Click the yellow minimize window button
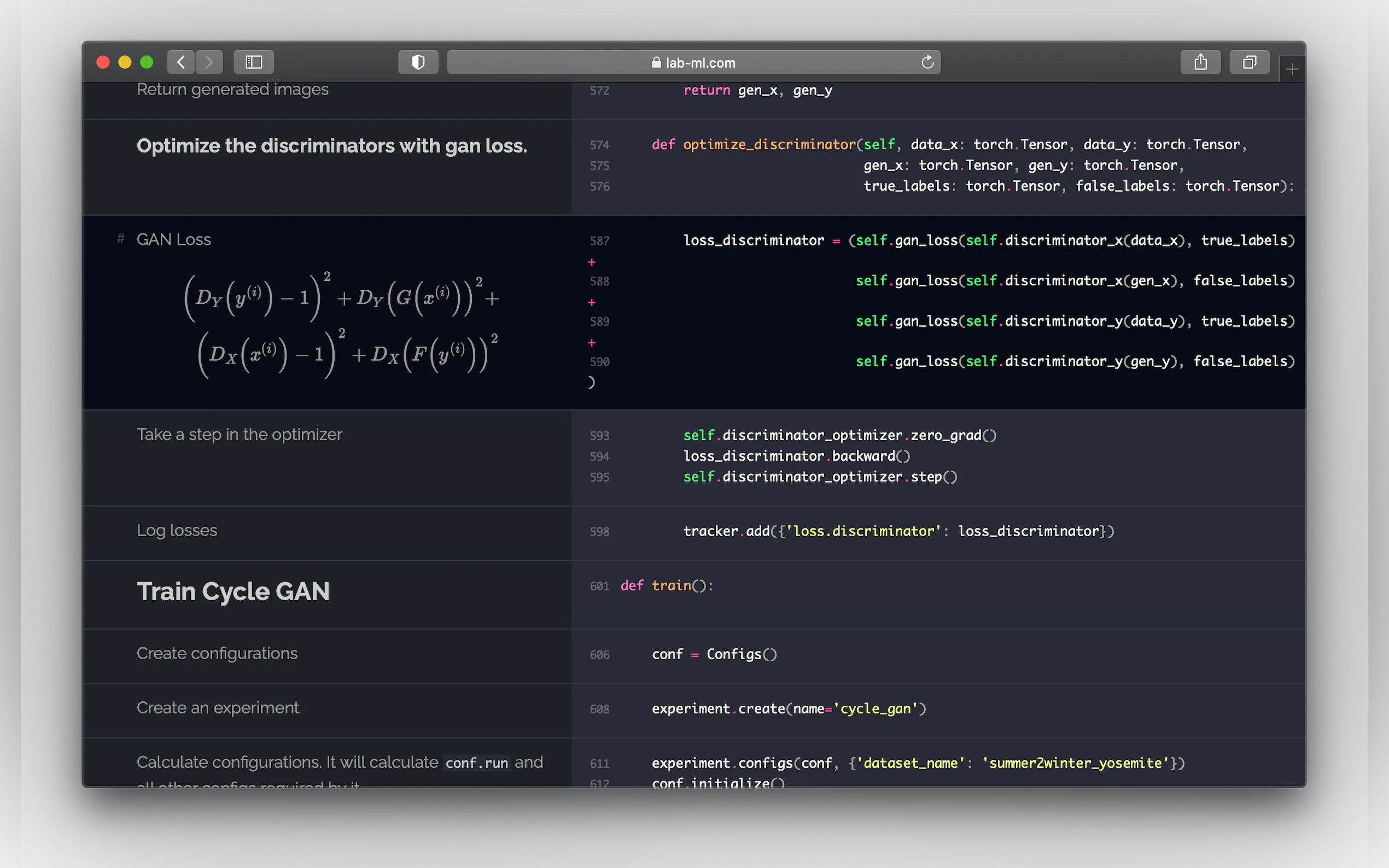The image size is (1389, 868). click(125, 62)
